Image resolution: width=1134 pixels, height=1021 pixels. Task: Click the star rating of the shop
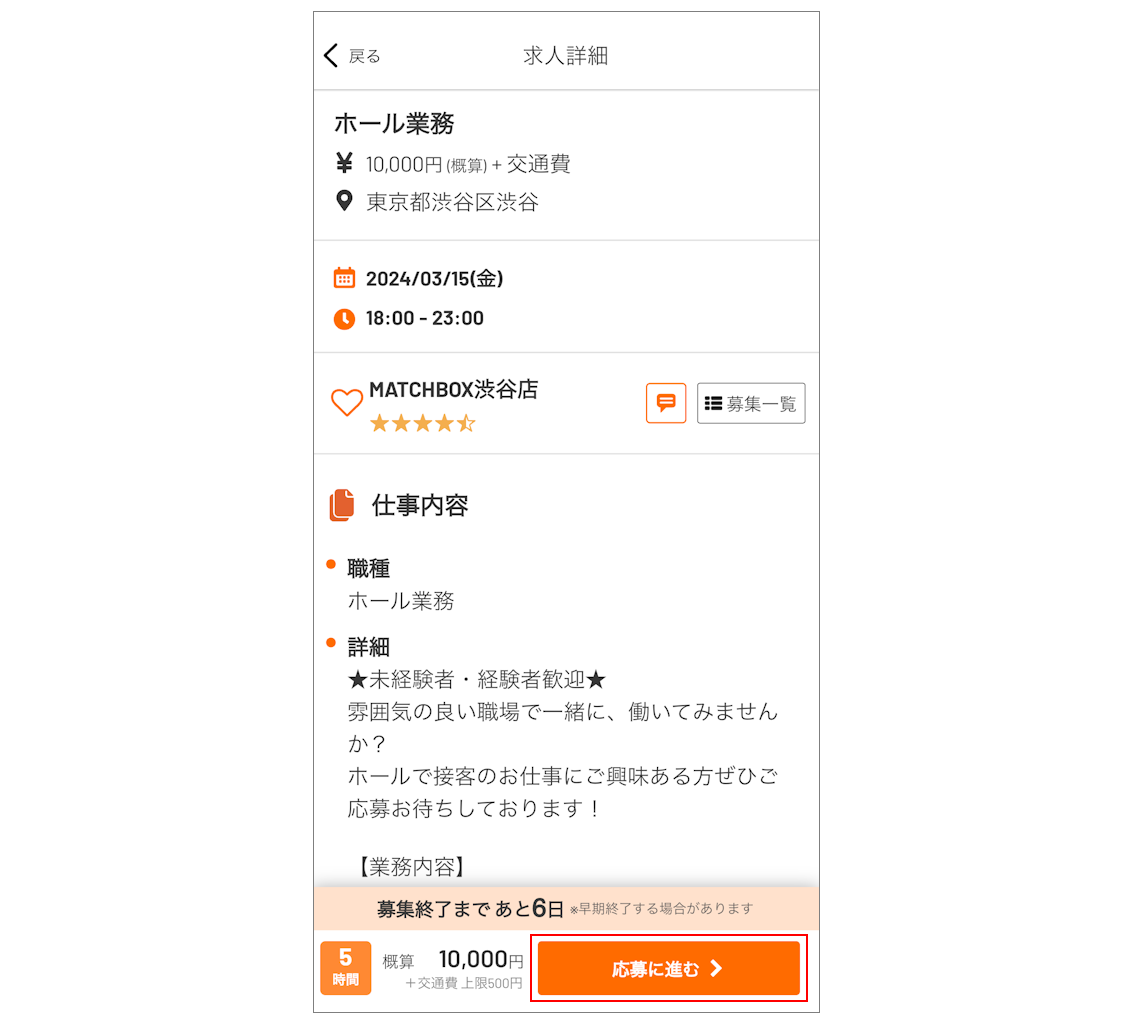(422, 423)
